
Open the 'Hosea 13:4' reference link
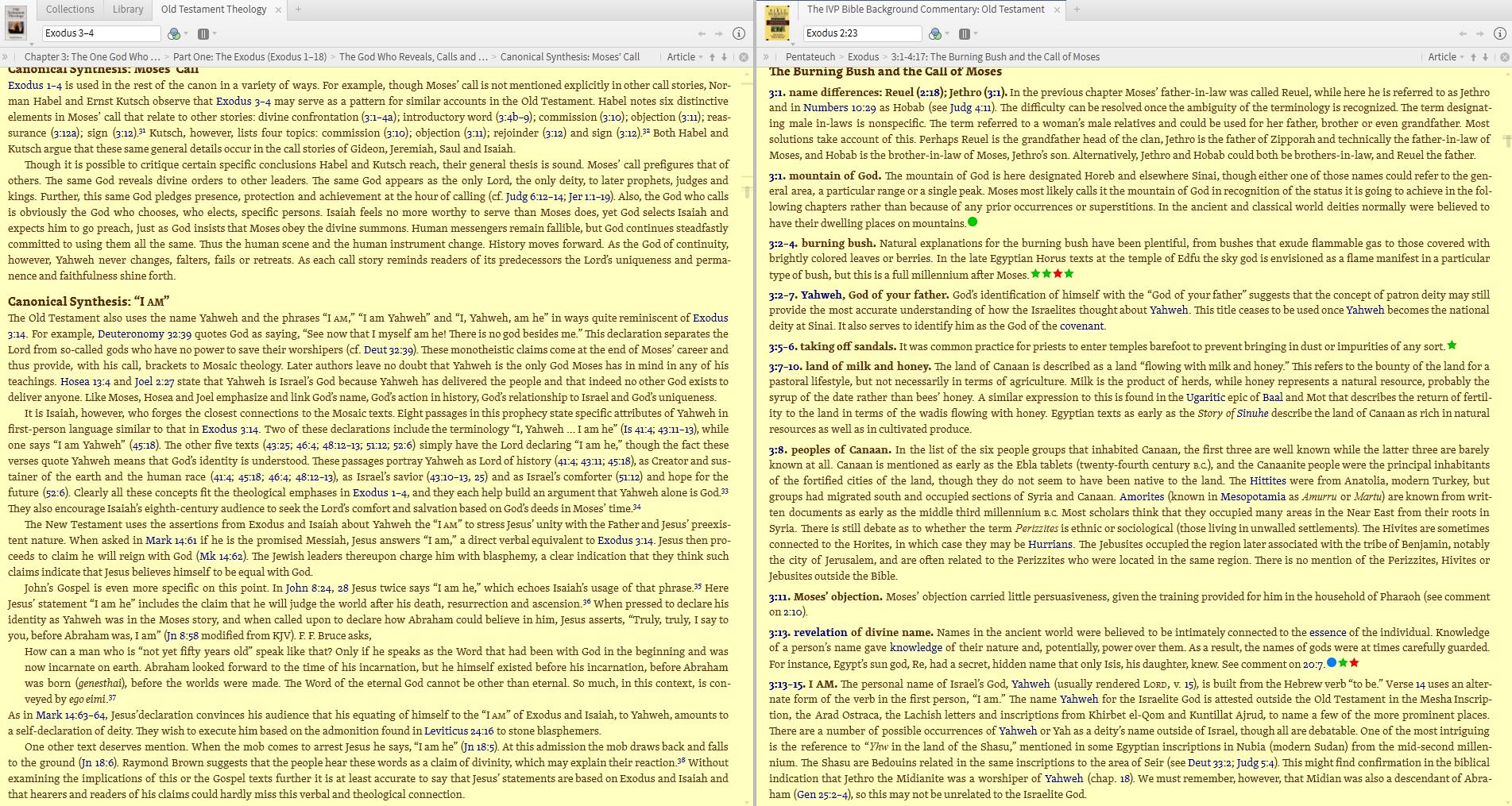pos(85,381)
